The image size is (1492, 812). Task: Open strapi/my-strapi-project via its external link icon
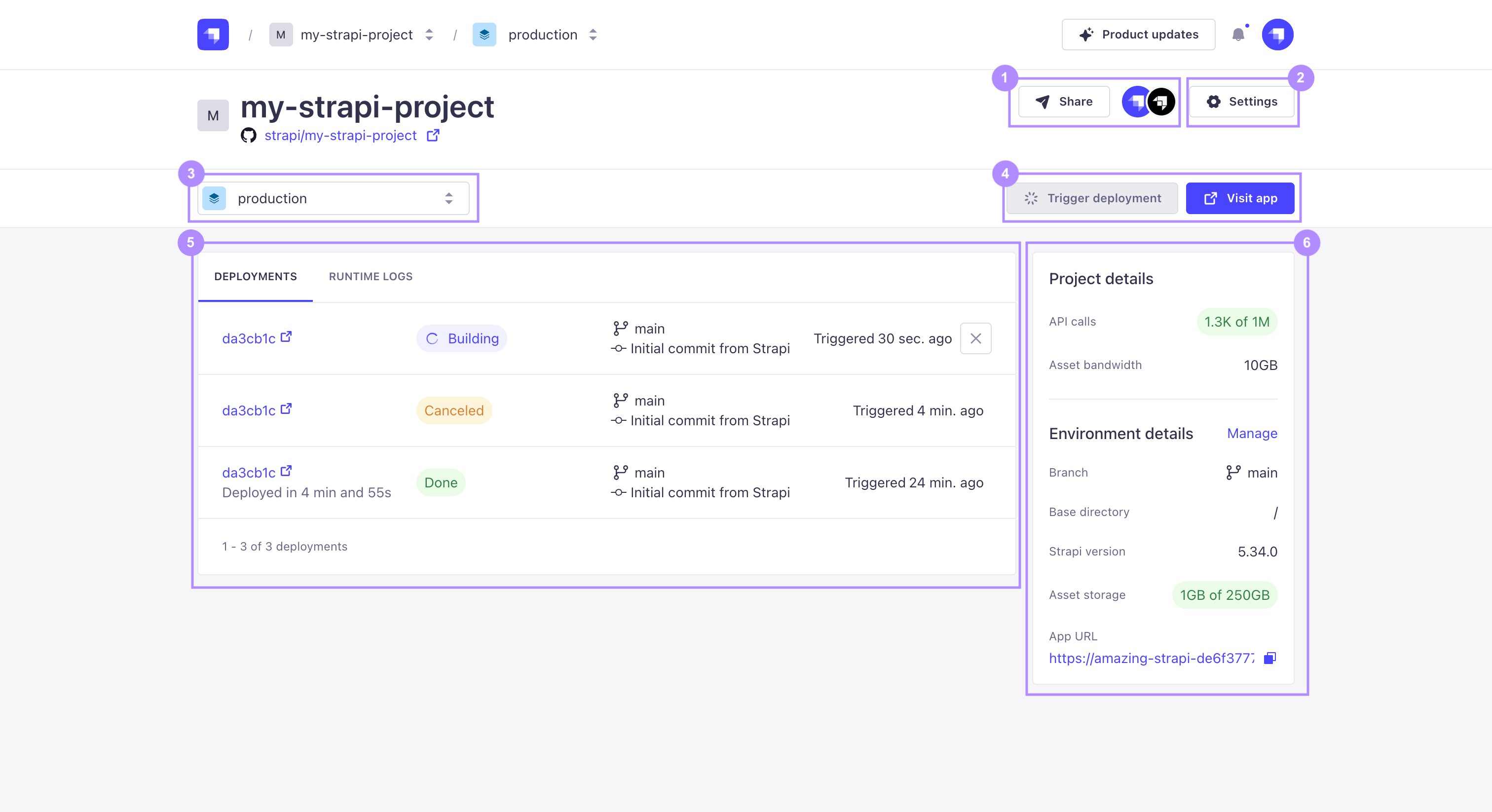tap(433, 135)
